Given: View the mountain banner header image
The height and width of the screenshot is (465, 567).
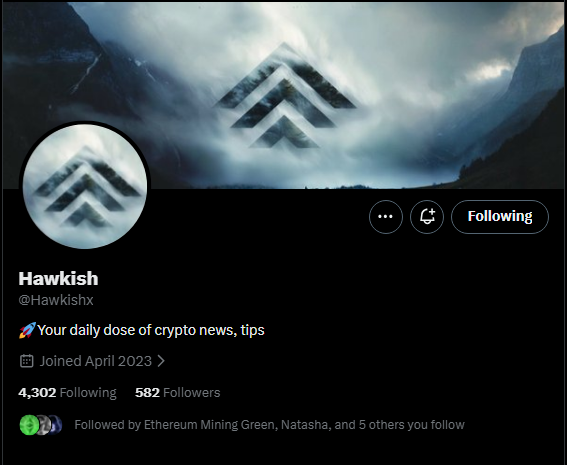Looking at the screenshot, I should (284, 95).
